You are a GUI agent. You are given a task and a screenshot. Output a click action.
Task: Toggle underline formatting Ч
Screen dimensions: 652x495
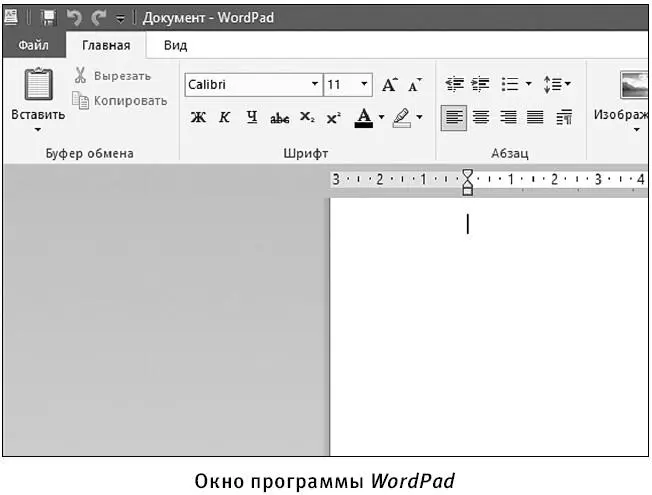coord(252,117)
